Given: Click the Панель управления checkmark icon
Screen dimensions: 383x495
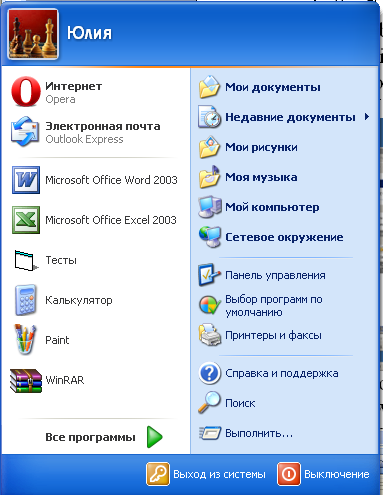Looking at the screenshot, I should coord(209,275).
